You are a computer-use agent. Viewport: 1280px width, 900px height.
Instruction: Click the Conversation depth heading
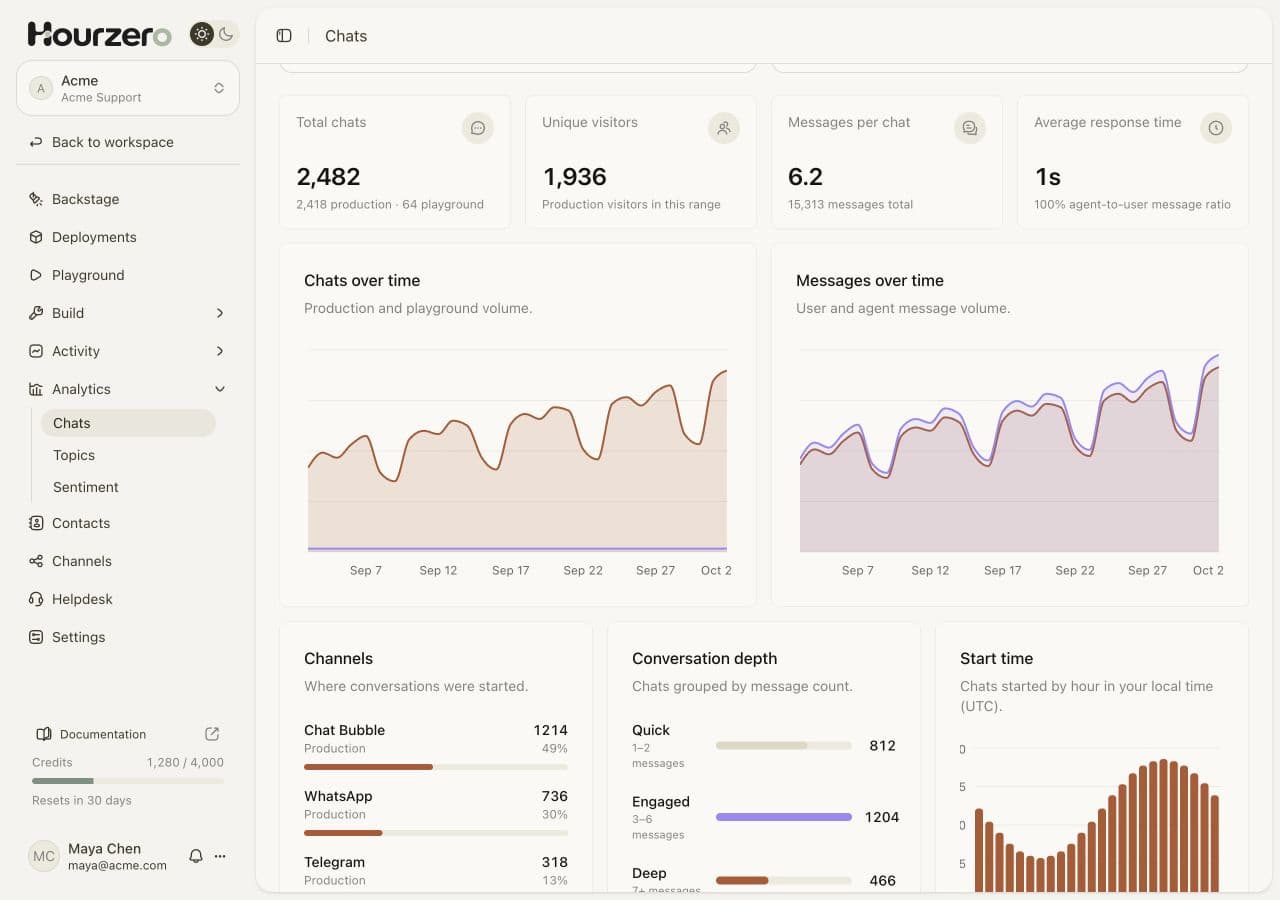click(x=704, y=658)
